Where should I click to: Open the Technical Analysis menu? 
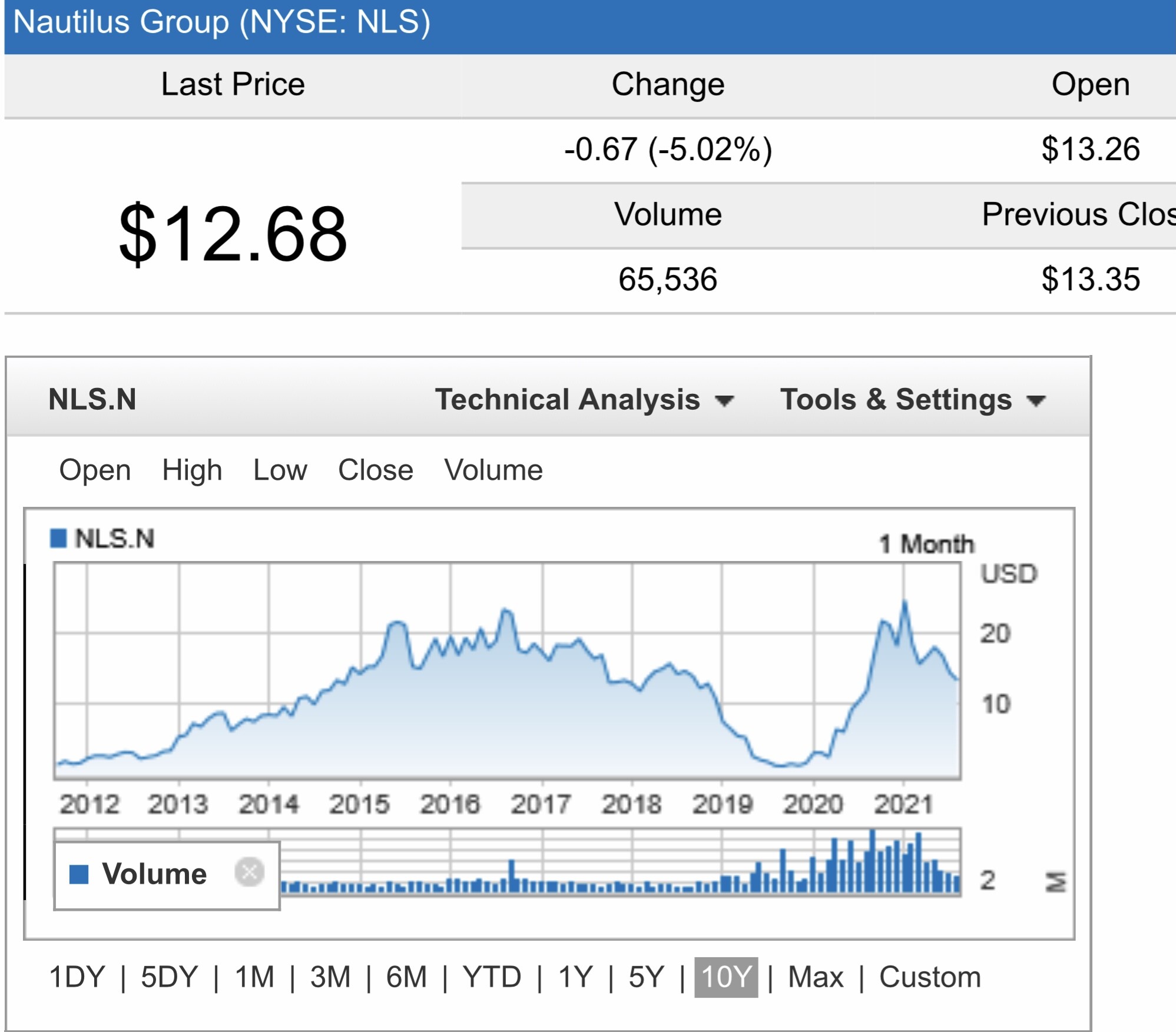567,400
